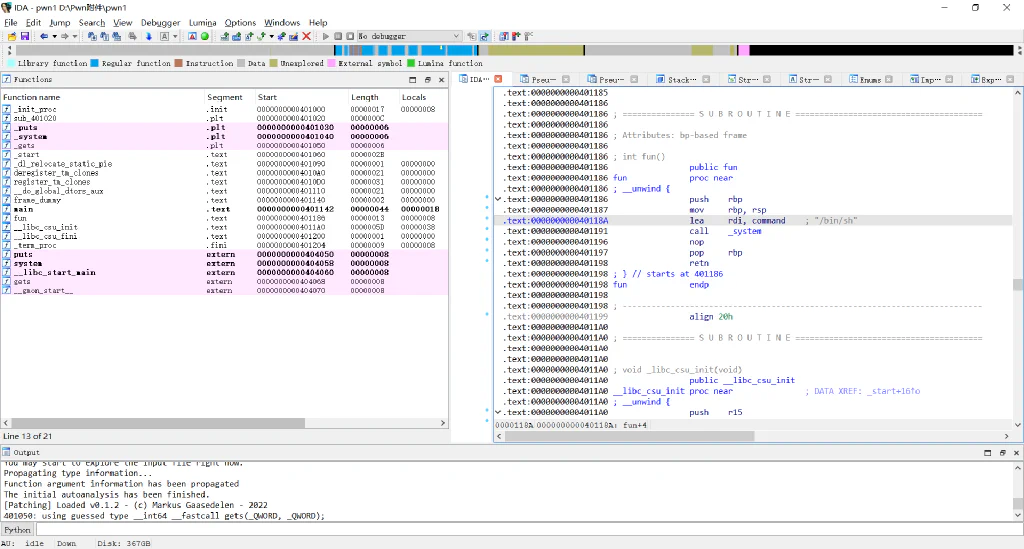Click the Regular function blue legend swatch
This screenshot has height=549, width=1024.
click(95, 63)
